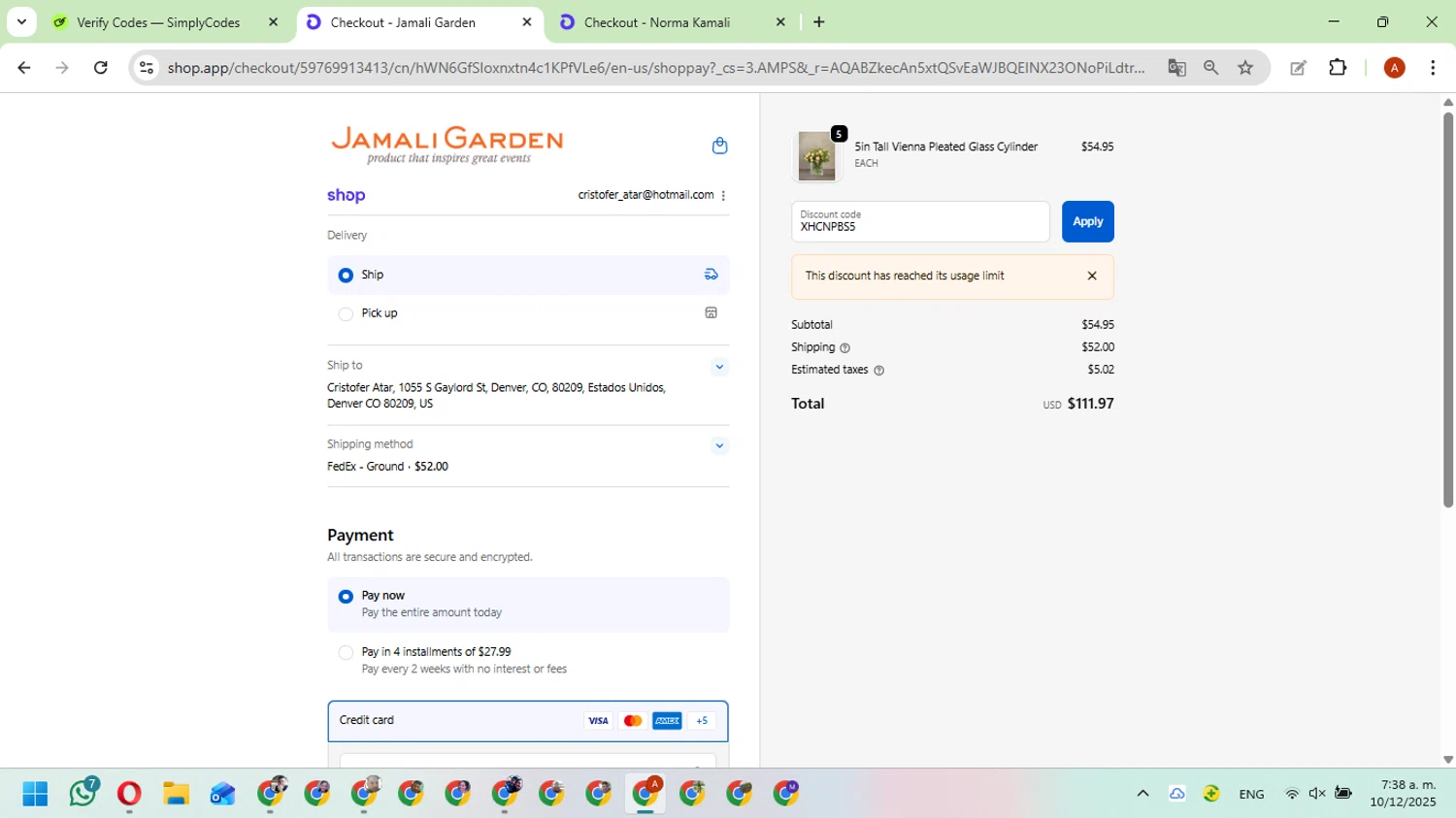Click the store icon in Pick up row
This screenshot has height=818, width=1456.
[x=711, y=312]
